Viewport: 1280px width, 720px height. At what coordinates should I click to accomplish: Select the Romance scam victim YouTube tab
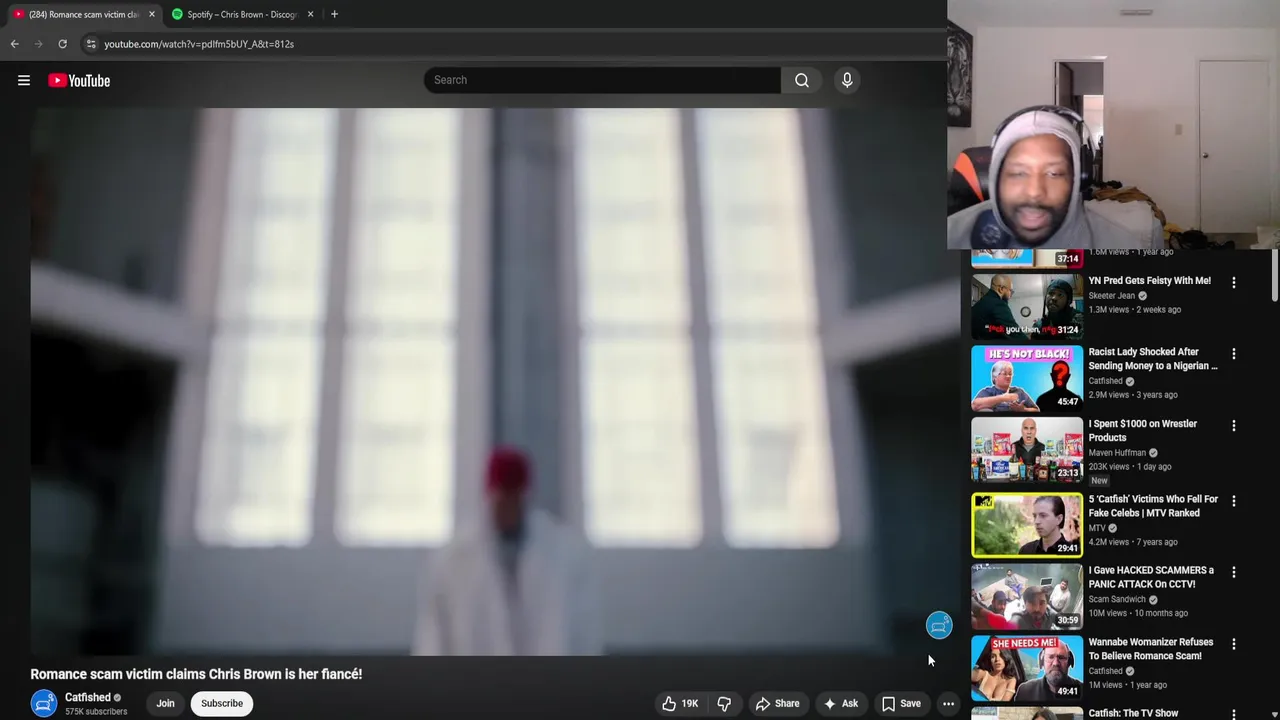(83, 14)
